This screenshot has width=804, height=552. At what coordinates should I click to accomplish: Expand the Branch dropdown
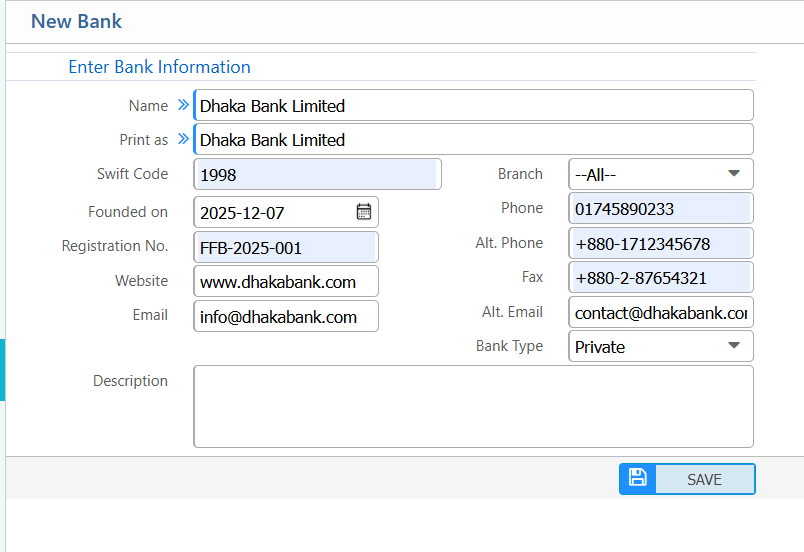pos(660,174)
